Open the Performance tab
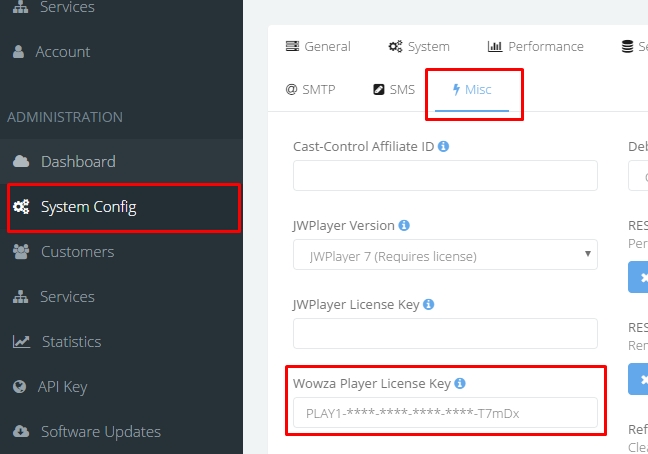The height and width of the screenshot is (454, 648). (536, 46)
